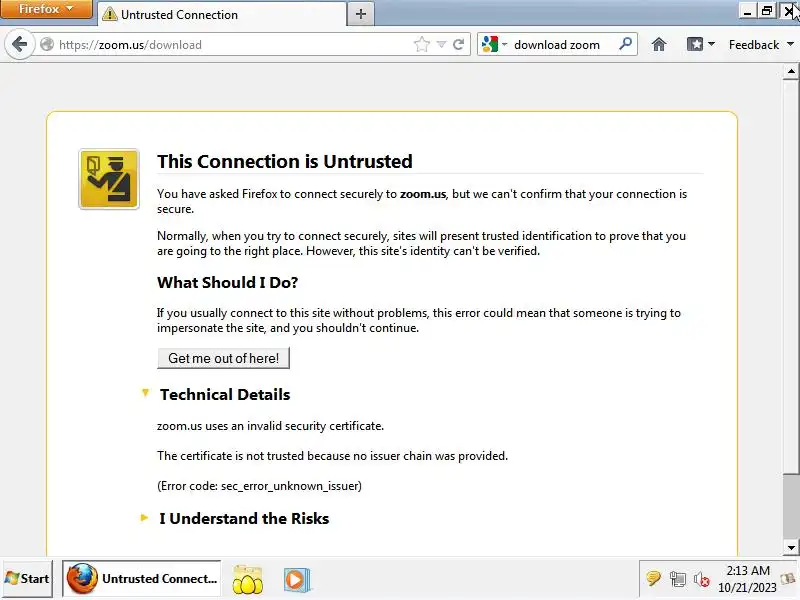Open the Windows Start menu
This screenshot has width=800, height=600.
(27, 579)
